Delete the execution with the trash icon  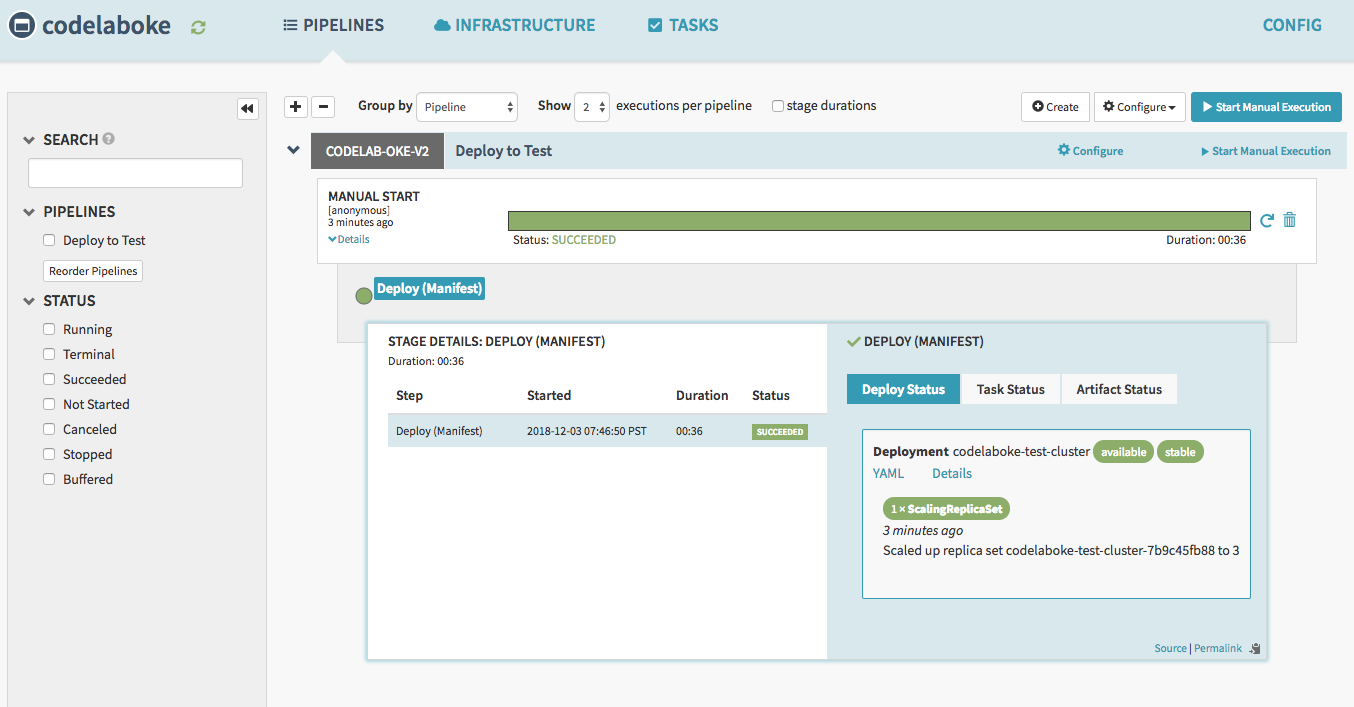pos(1289,220)
